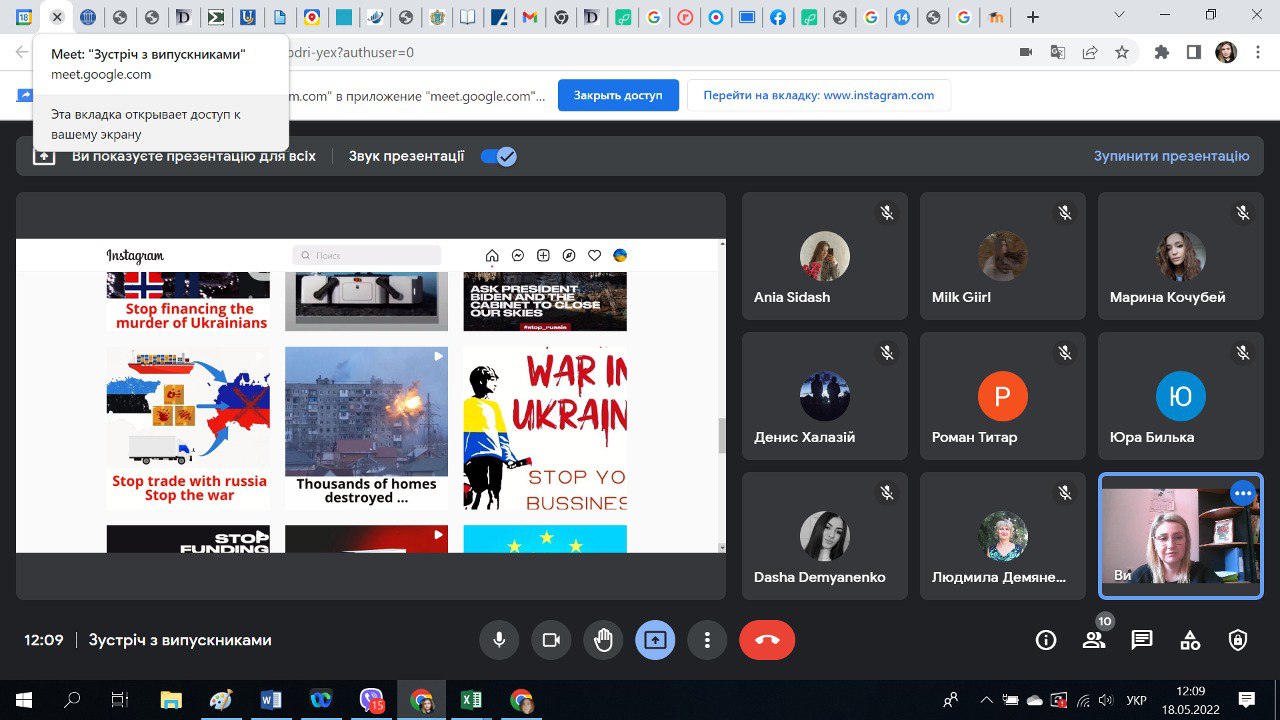The width and height of the screenshot is (1280, 720).
Task: Click Instagram new post plus icon
Action: tap(543, 256)
